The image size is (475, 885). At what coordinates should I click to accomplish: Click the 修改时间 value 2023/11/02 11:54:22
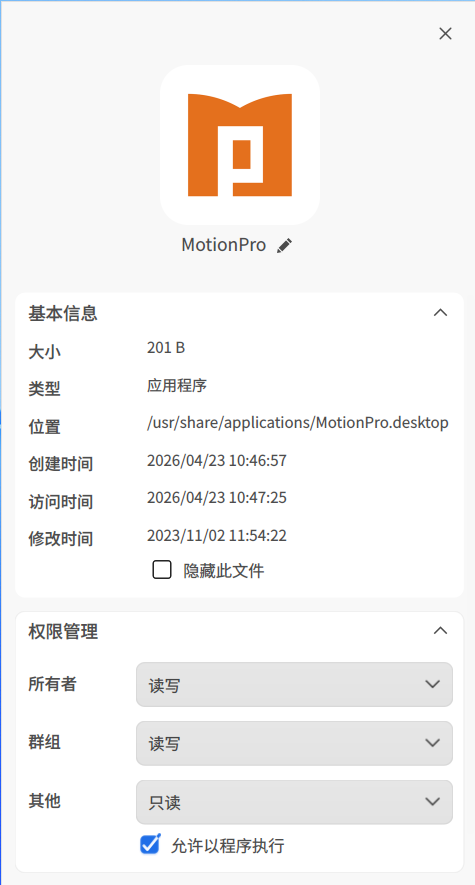[x=217, y=535]
